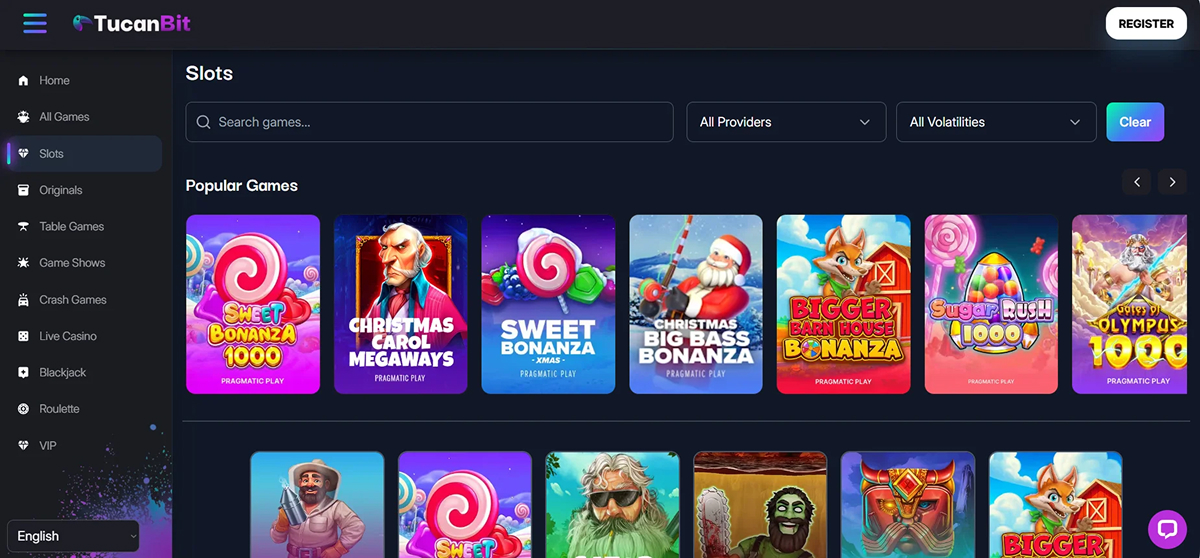Click the TucanBit logo
Screen dimensions: 1200x558
pyautogui.click(x=131, y=23)
